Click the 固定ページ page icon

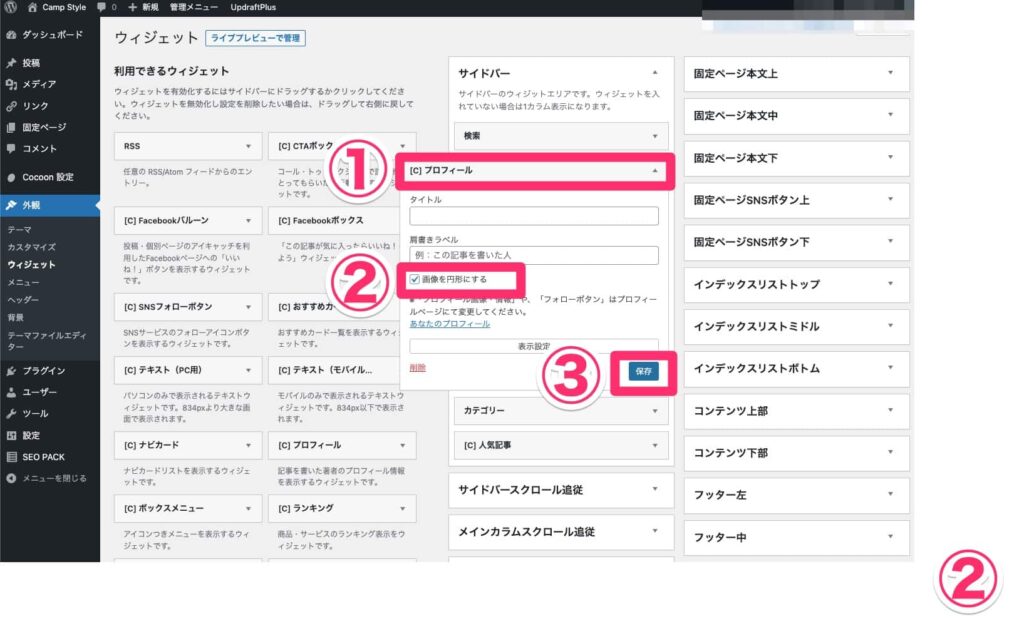pos(11,127)
